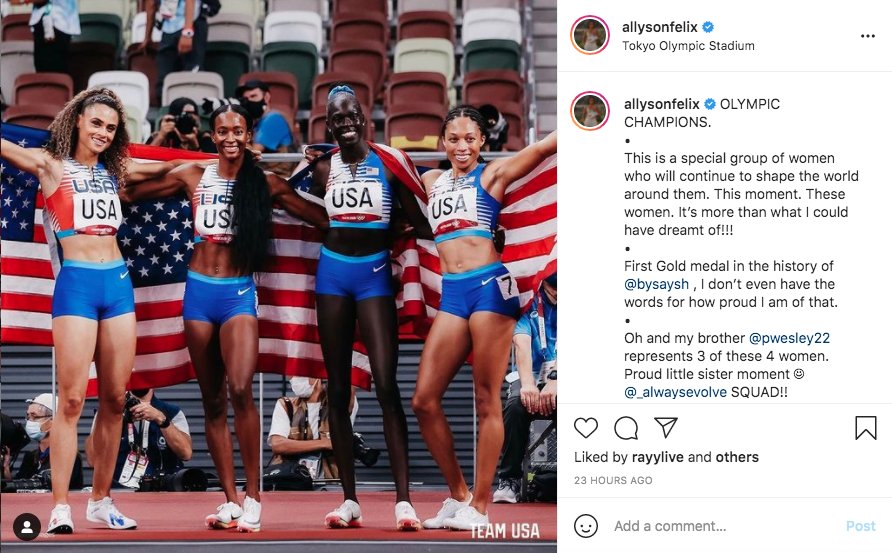892x553 pixels.
Task: Open the caption profile avatar
Action: (590, 110)
